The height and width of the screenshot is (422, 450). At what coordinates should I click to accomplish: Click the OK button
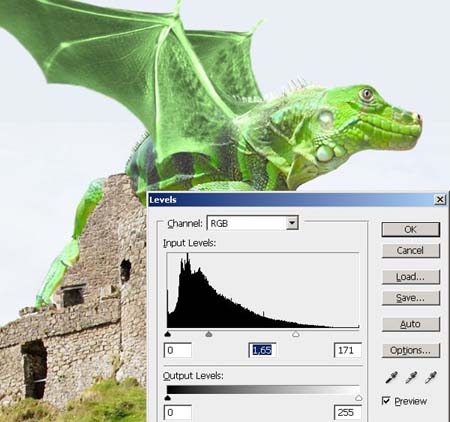pos(411,229)
